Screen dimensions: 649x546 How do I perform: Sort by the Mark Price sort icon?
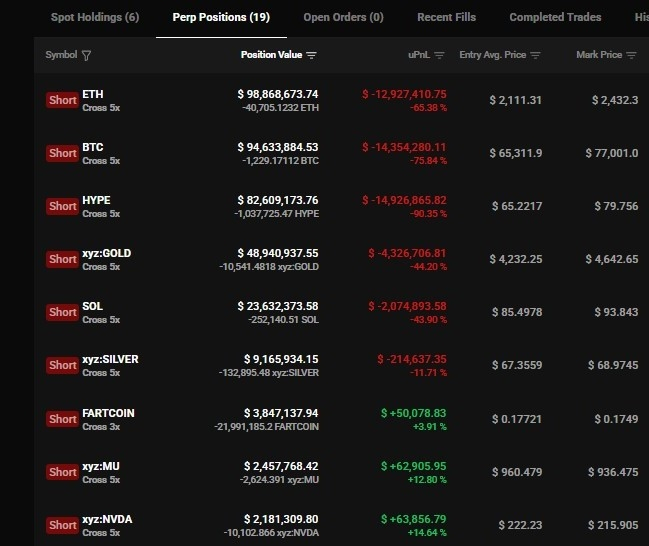(x=631, y=55)
